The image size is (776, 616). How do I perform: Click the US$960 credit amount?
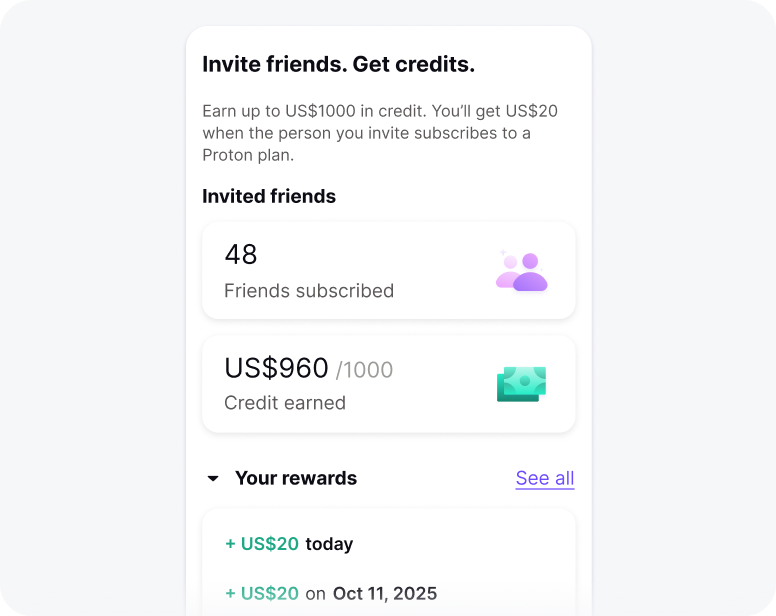(x=276, y=368)
